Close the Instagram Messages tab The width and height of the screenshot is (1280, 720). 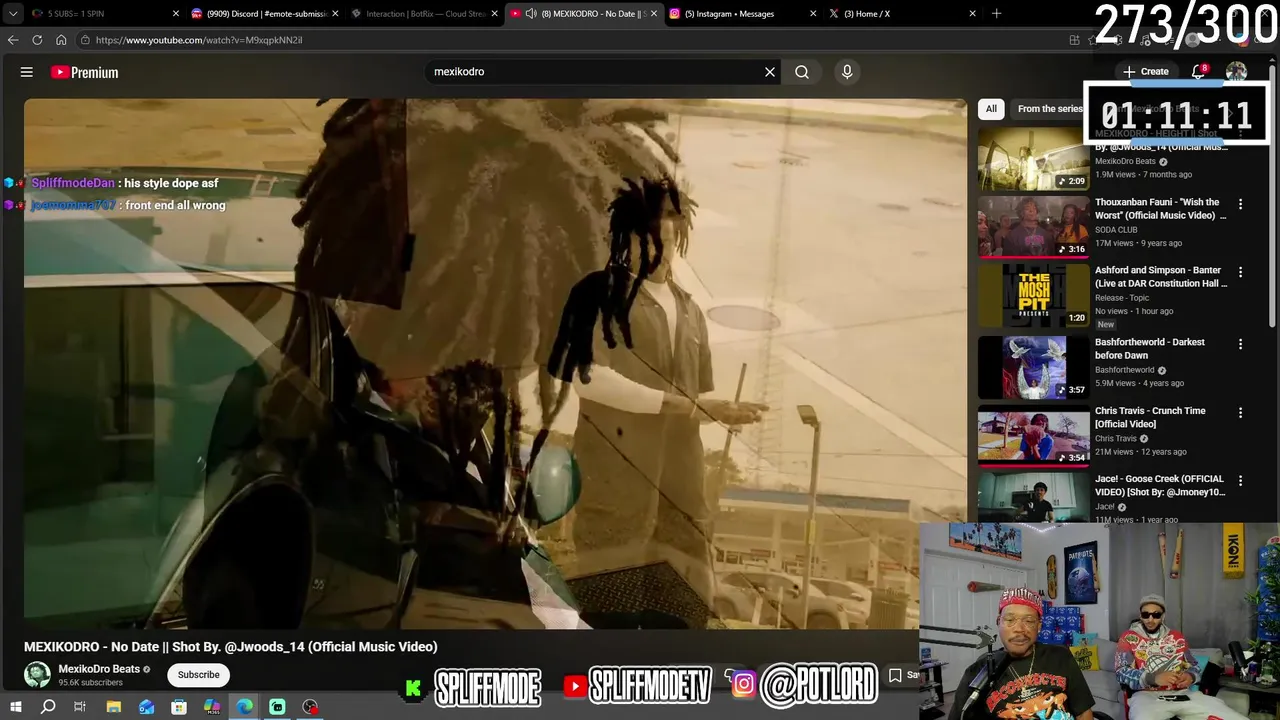click(813, 14)
